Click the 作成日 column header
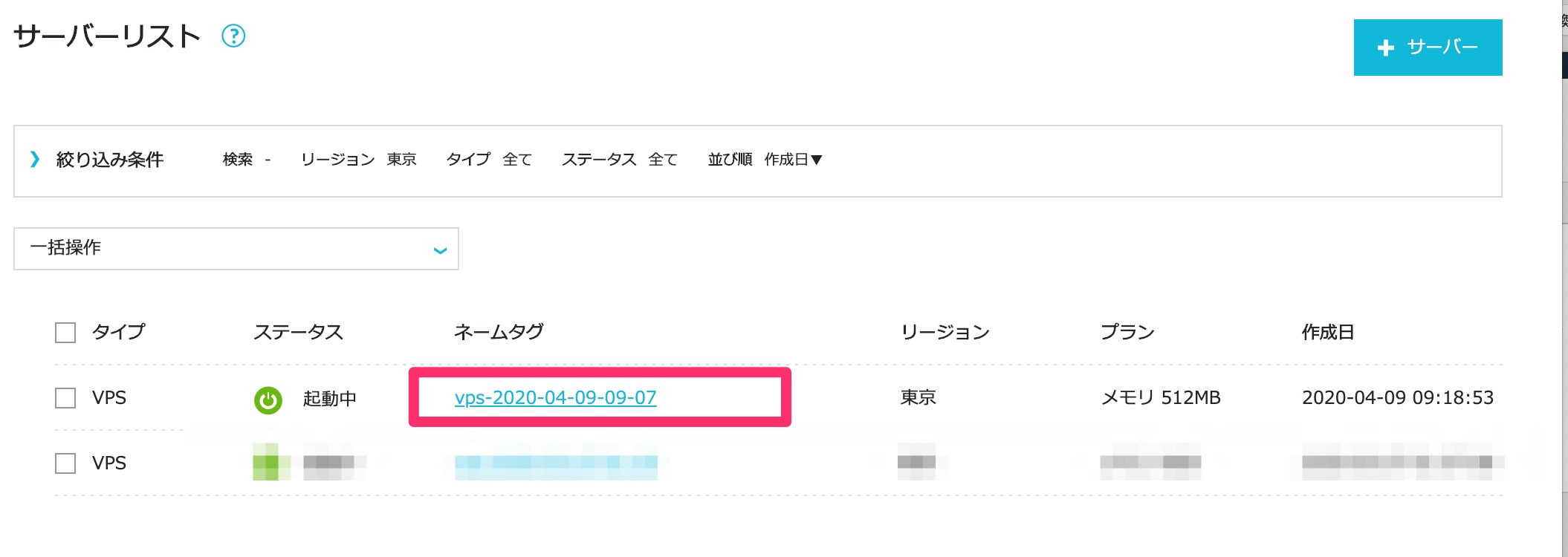Screen dimensions: 1568x557 coord(1327,332)
